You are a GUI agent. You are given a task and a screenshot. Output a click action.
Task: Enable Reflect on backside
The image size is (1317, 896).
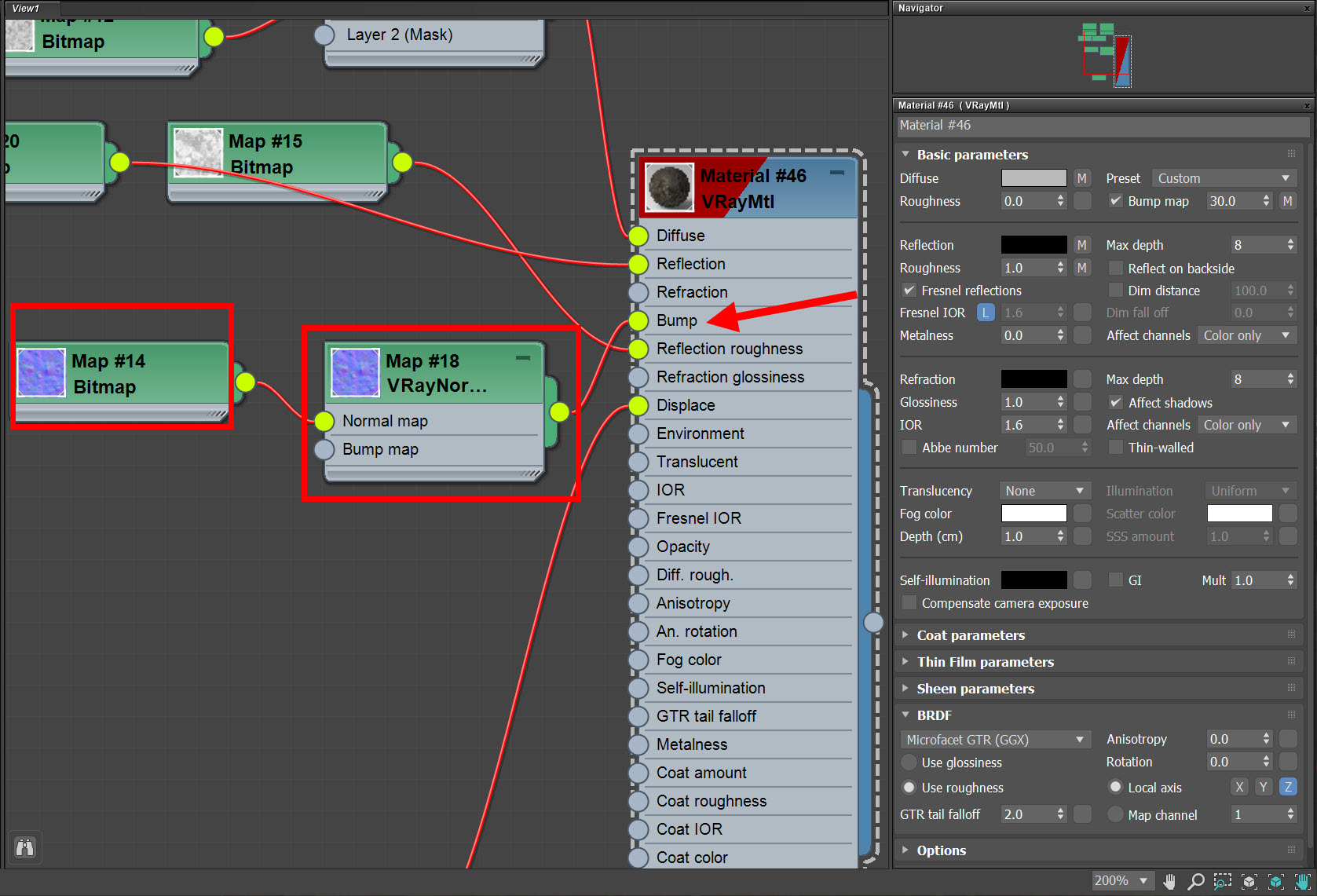click(1115, 268)
